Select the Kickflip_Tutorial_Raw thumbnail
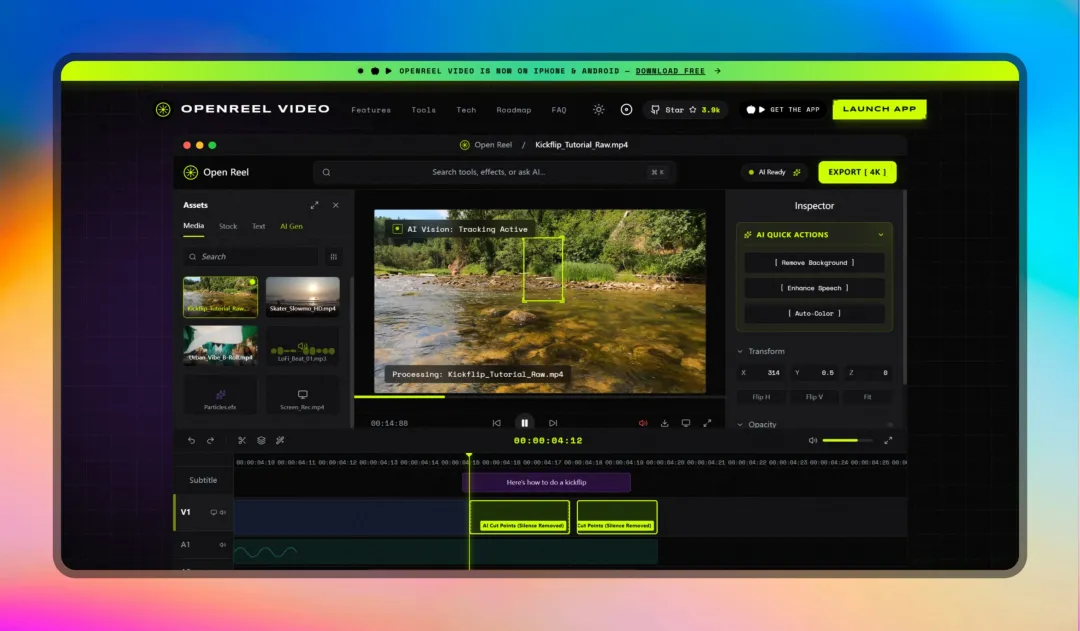Viewport: 1080px width, 631px height. click(x=220, y=297)
